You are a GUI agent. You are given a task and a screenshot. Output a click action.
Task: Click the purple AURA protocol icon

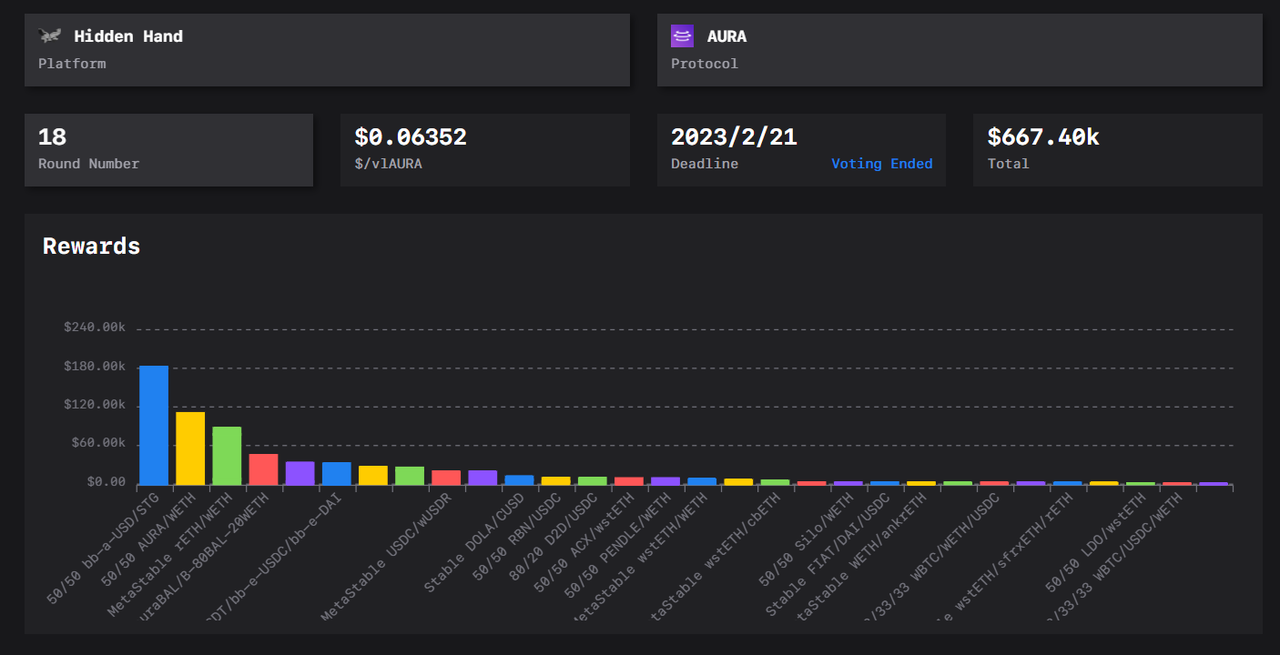[682, 36]
